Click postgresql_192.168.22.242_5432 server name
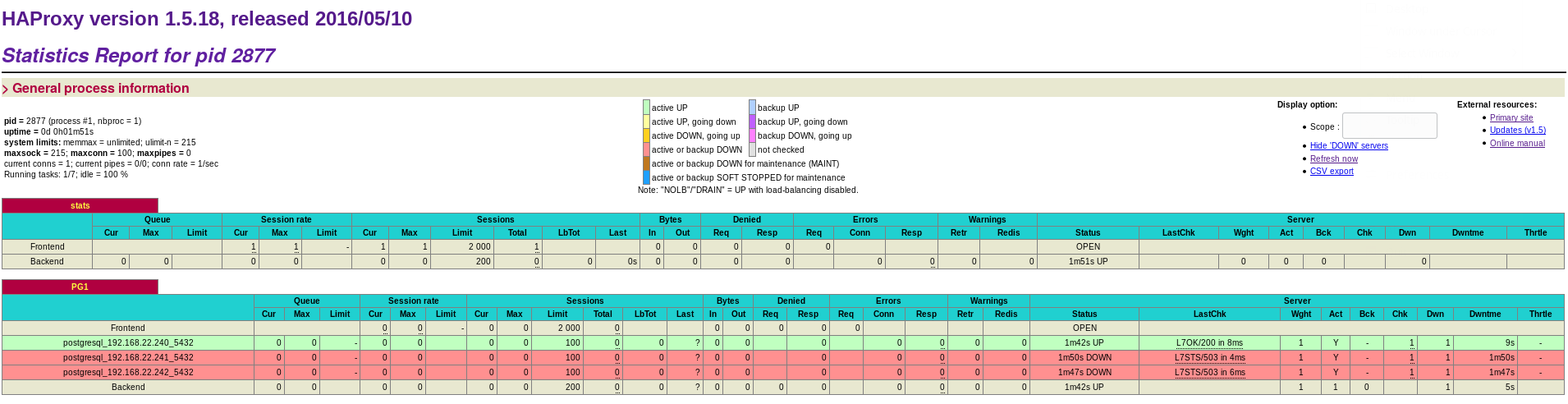1568x404 pixels. pyautogui.click(x=128, y=373)
